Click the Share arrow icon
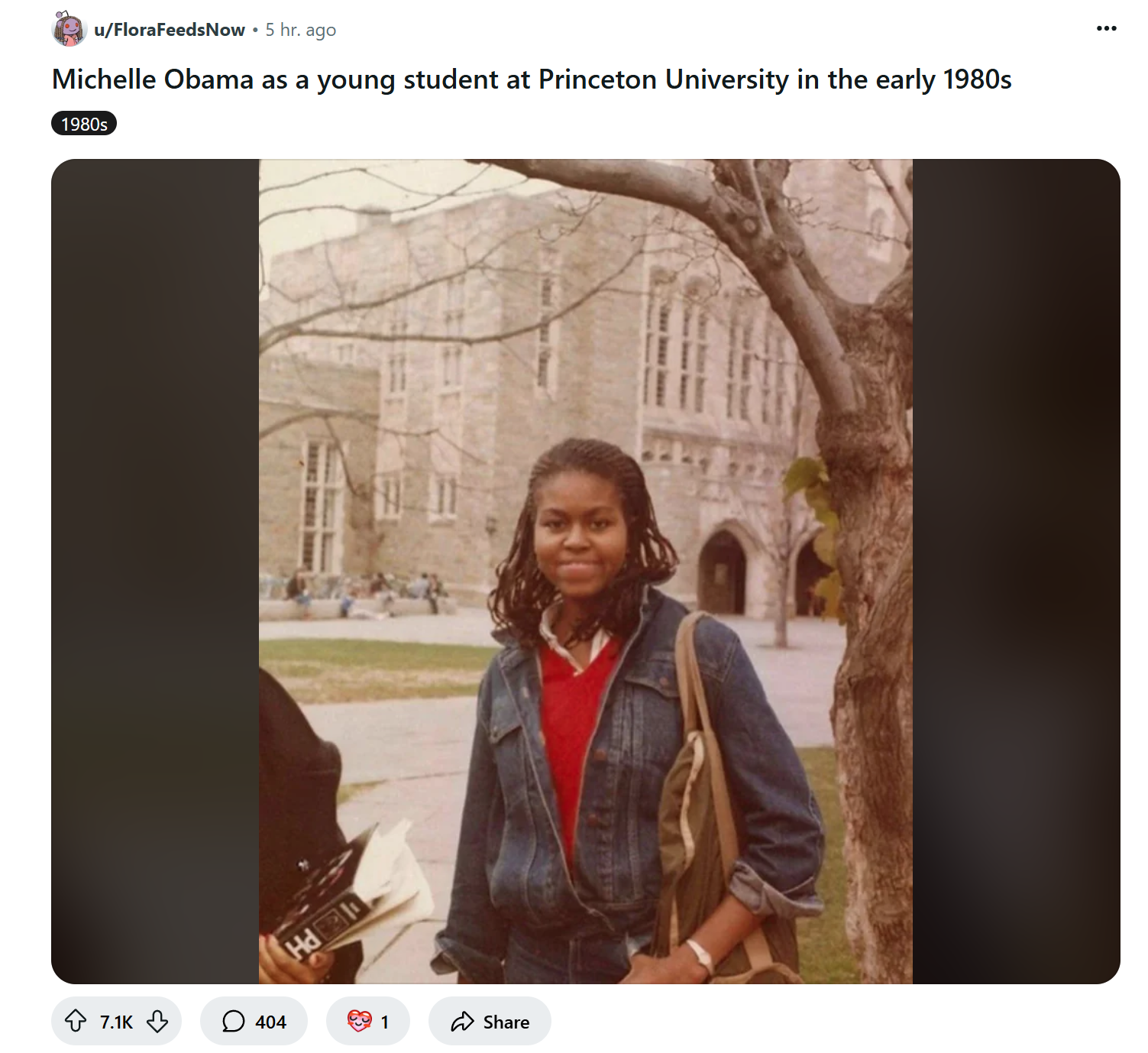Image resolution: width=1148 pixels, height=1053 pixels. click(x=462, y=1022)
